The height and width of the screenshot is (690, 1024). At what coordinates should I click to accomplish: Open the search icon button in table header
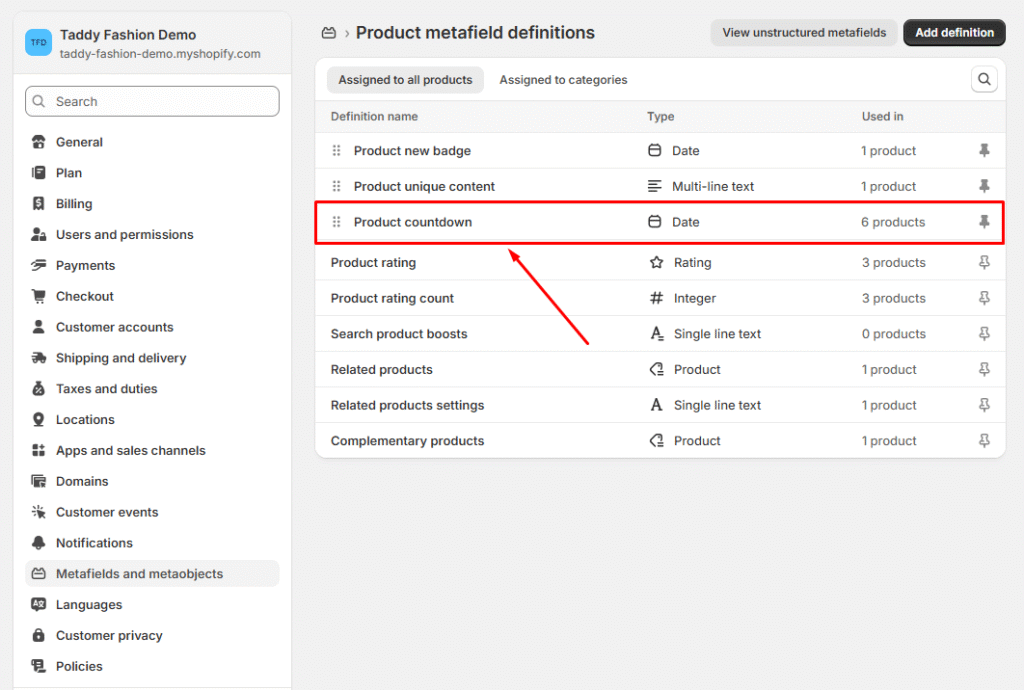[984, 80]
